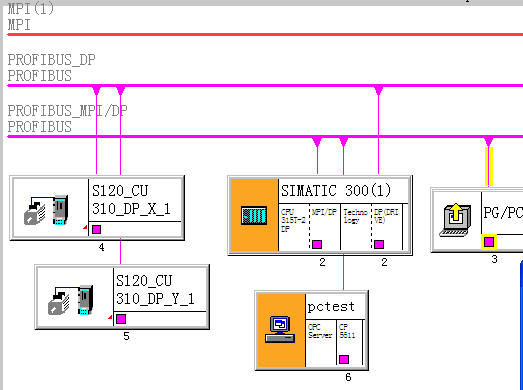Select S120_CU 310_DP_X_1 interface square

[x=96, y=230]
